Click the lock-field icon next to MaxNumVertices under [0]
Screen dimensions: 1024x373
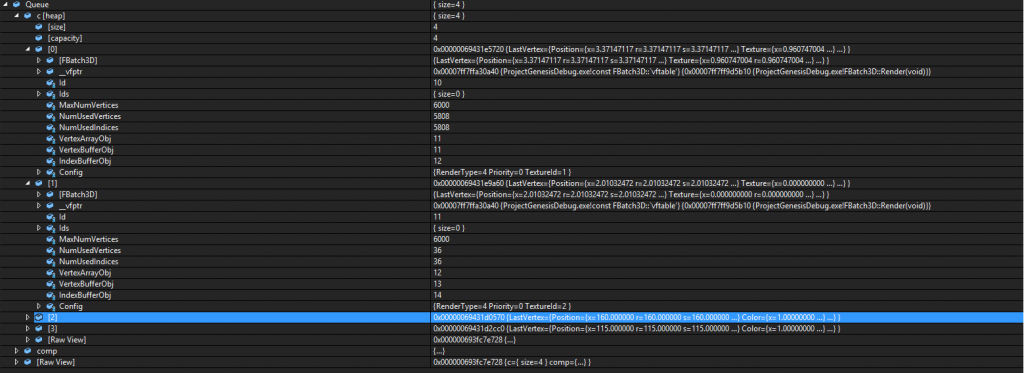tap(50, 105)
